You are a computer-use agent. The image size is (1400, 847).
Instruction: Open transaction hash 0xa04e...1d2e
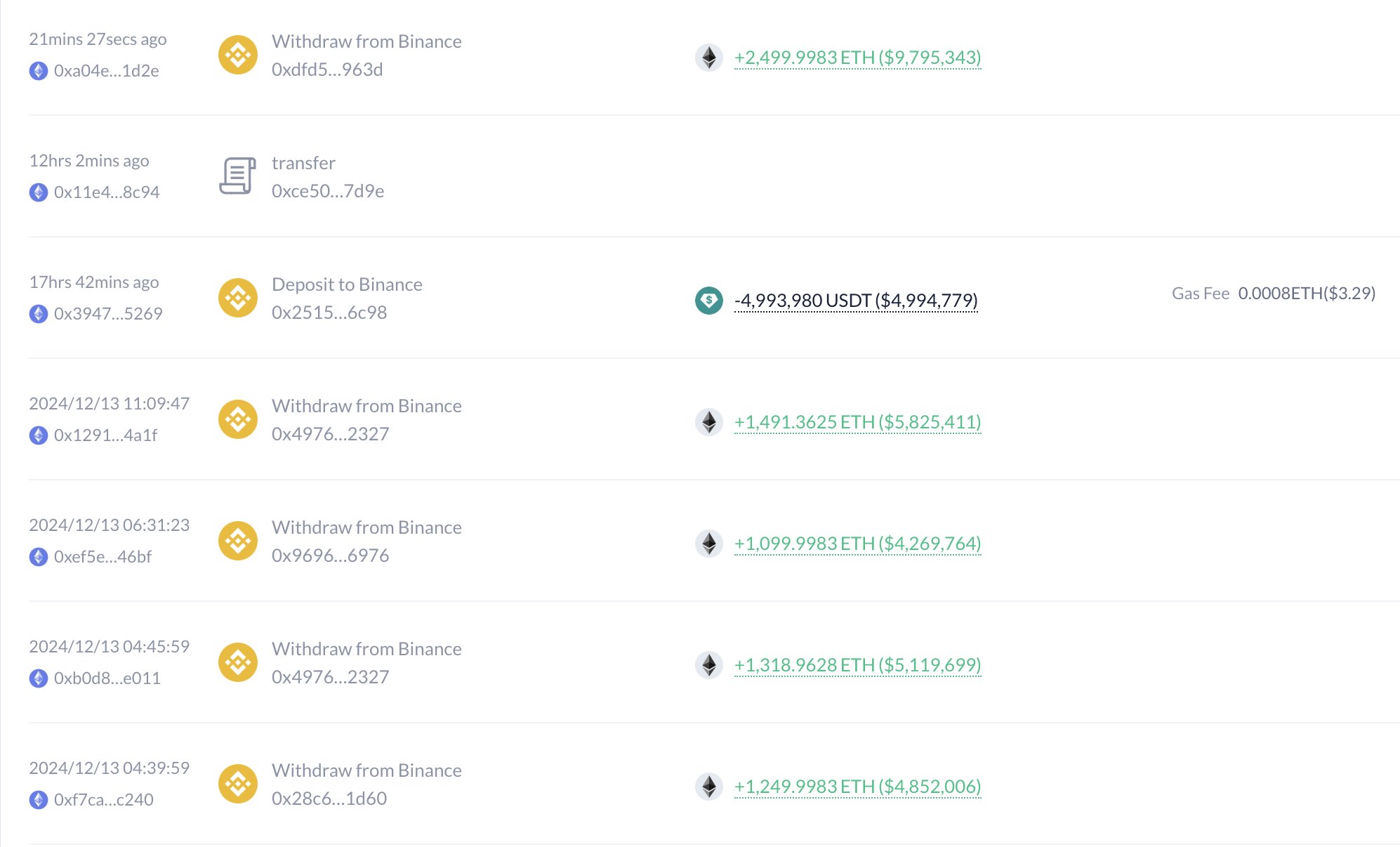coord(107,71)
